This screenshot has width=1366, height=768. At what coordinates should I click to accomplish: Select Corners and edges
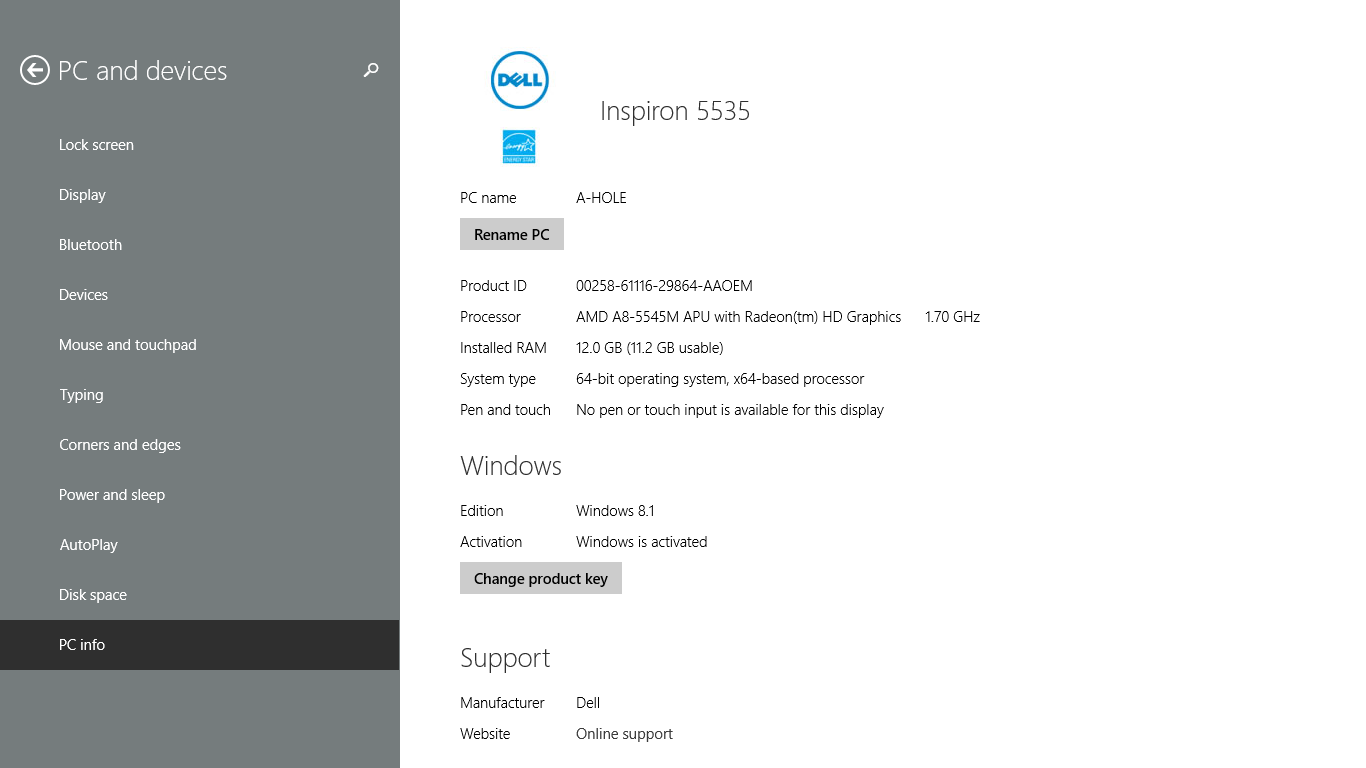point(200,445)
